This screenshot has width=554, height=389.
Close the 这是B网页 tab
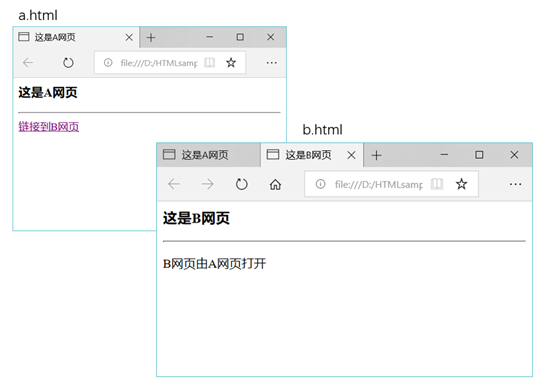[351, 155]
